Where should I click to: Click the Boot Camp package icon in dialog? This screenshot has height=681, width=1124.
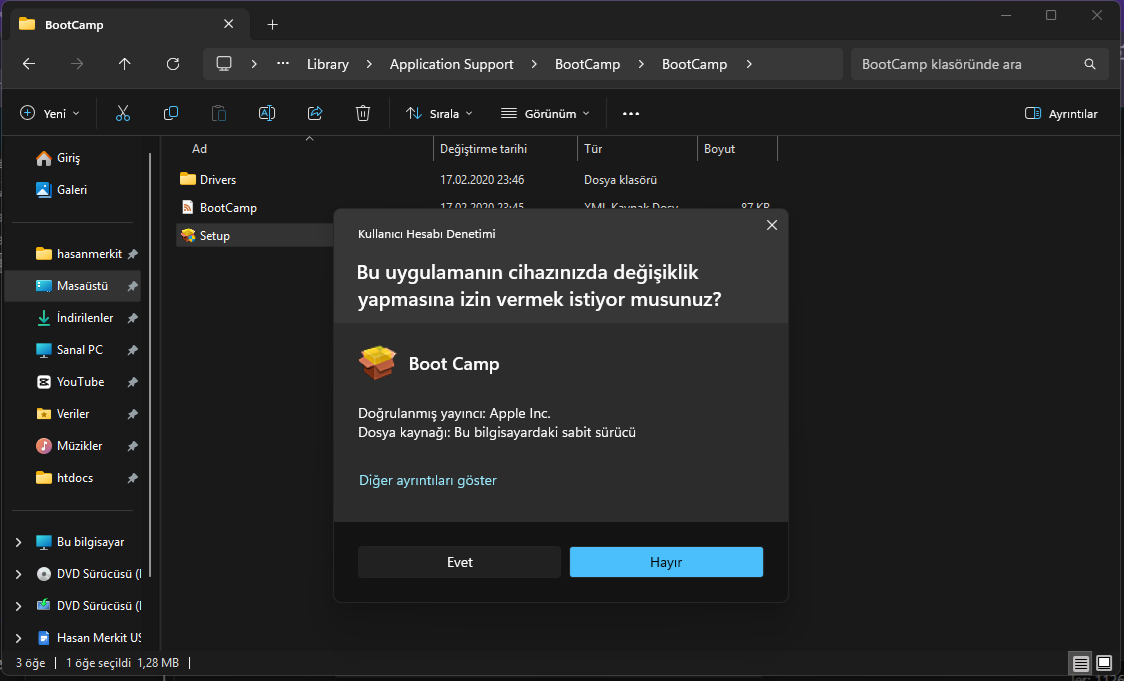(377, 363)
